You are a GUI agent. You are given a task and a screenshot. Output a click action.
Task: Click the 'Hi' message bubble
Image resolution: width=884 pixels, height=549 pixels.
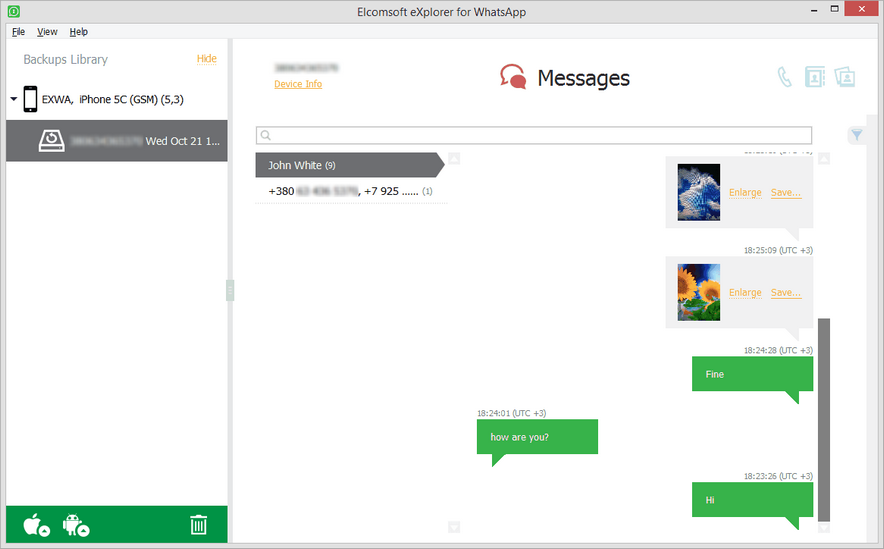pyautogui.click(x=752, y=500)
